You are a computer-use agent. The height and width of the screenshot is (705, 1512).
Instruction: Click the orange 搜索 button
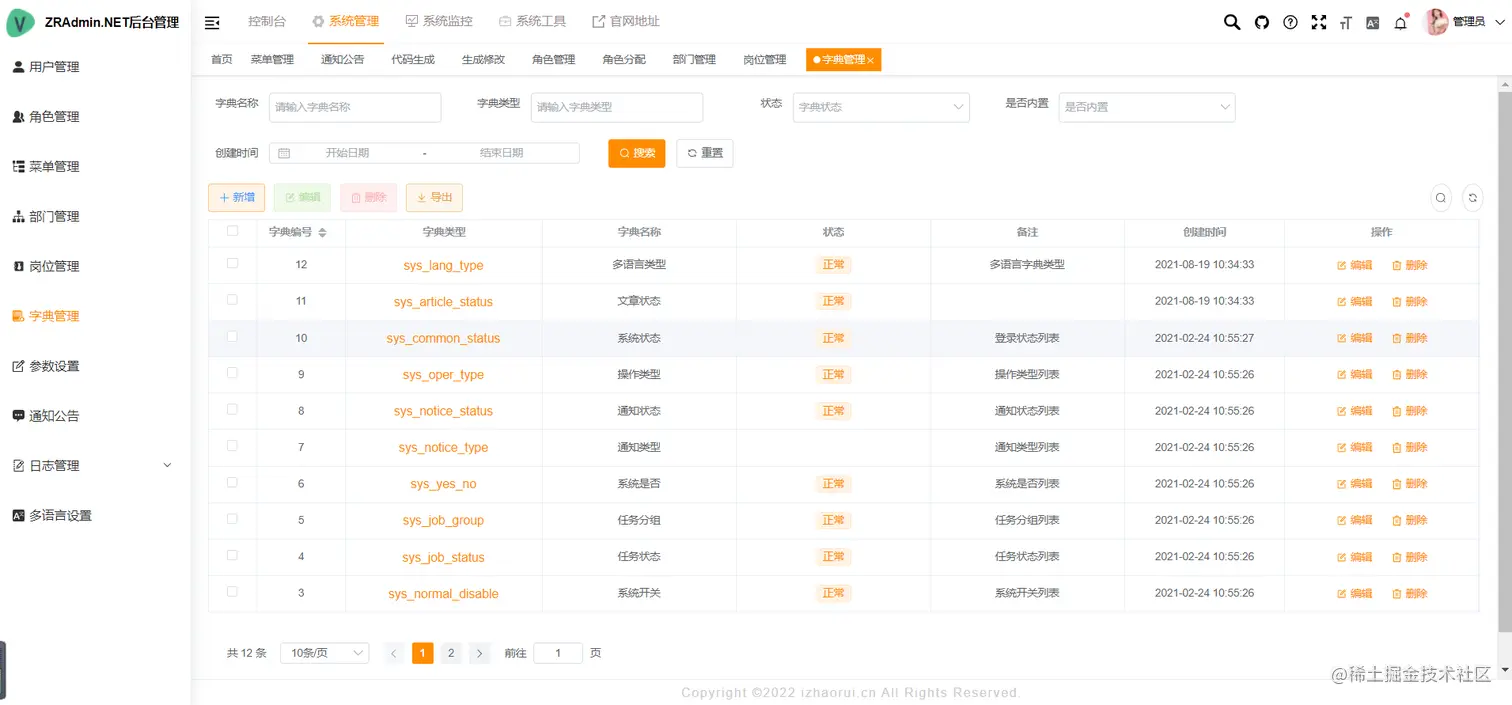tap(637, 153)
